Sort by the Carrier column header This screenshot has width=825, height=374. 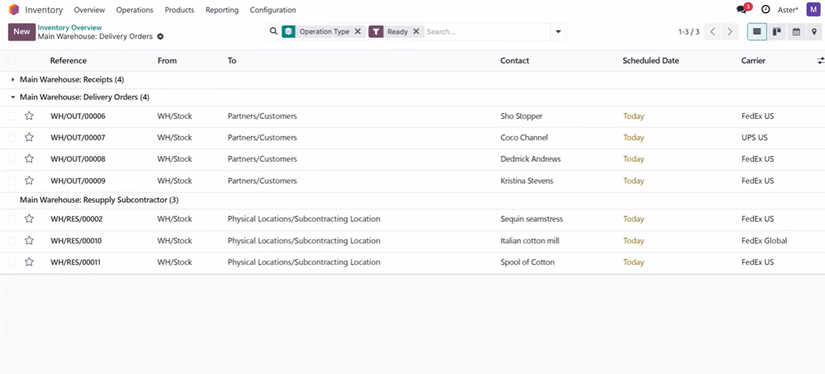point(753,60)
